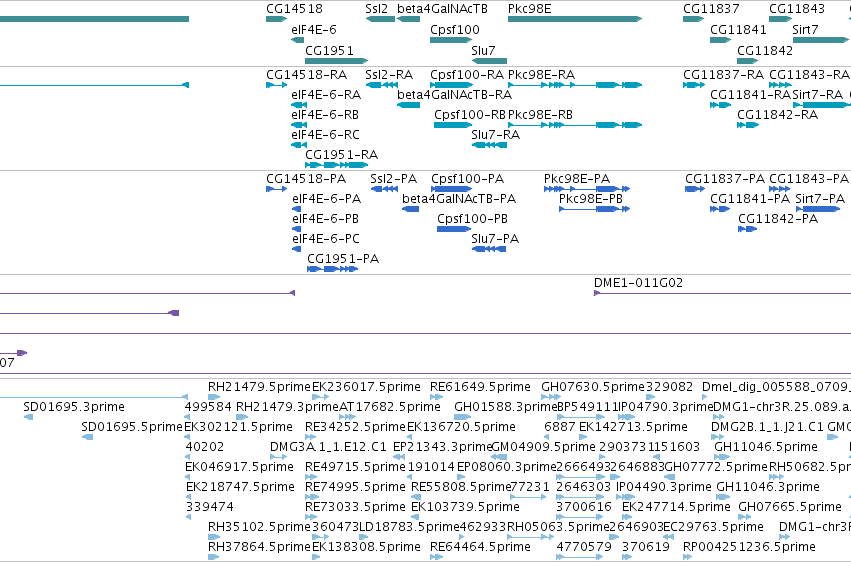Open EST EK247714.5prime
851x562 pixels.
point(676,507)
